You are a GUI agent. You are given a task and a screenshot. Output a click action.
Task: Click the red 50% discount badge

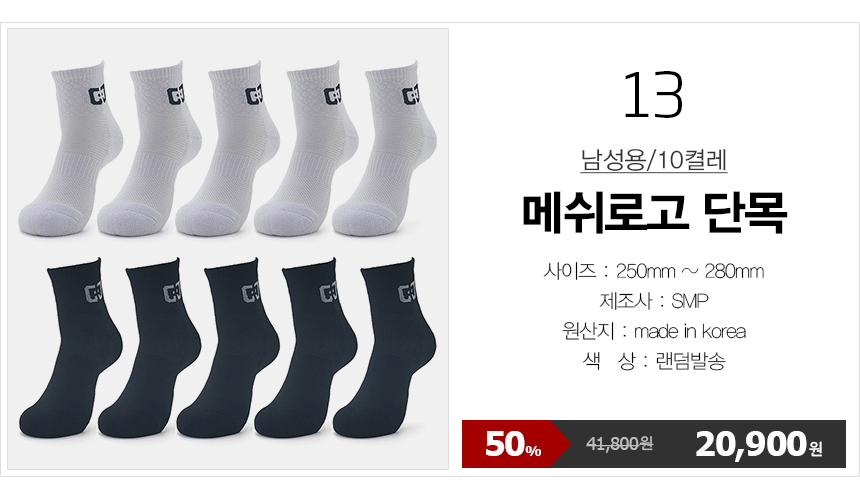(x=516, y=444)
